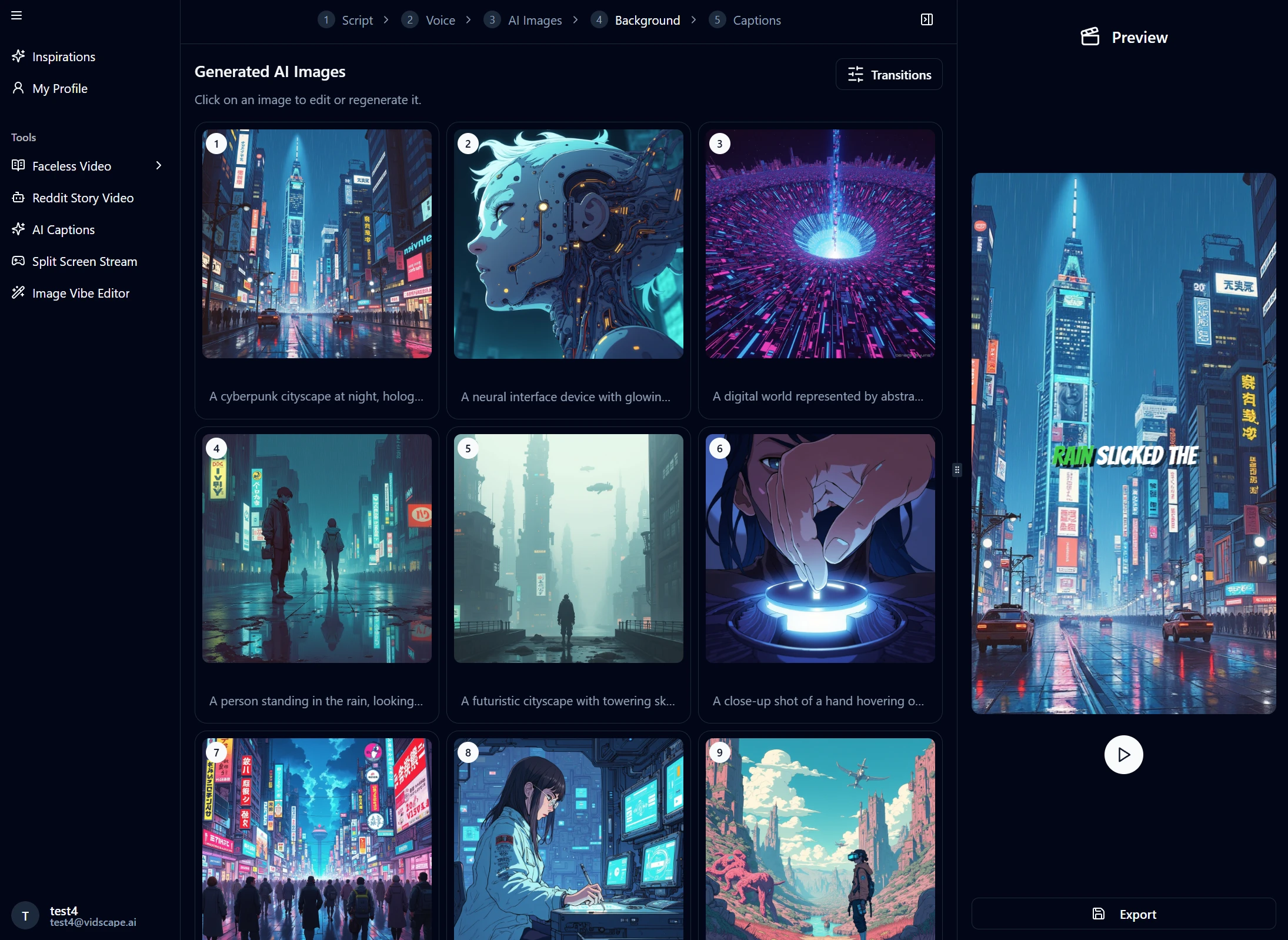Open the Transitions settings button
The image size is (1288, 940).
[889, 75]
